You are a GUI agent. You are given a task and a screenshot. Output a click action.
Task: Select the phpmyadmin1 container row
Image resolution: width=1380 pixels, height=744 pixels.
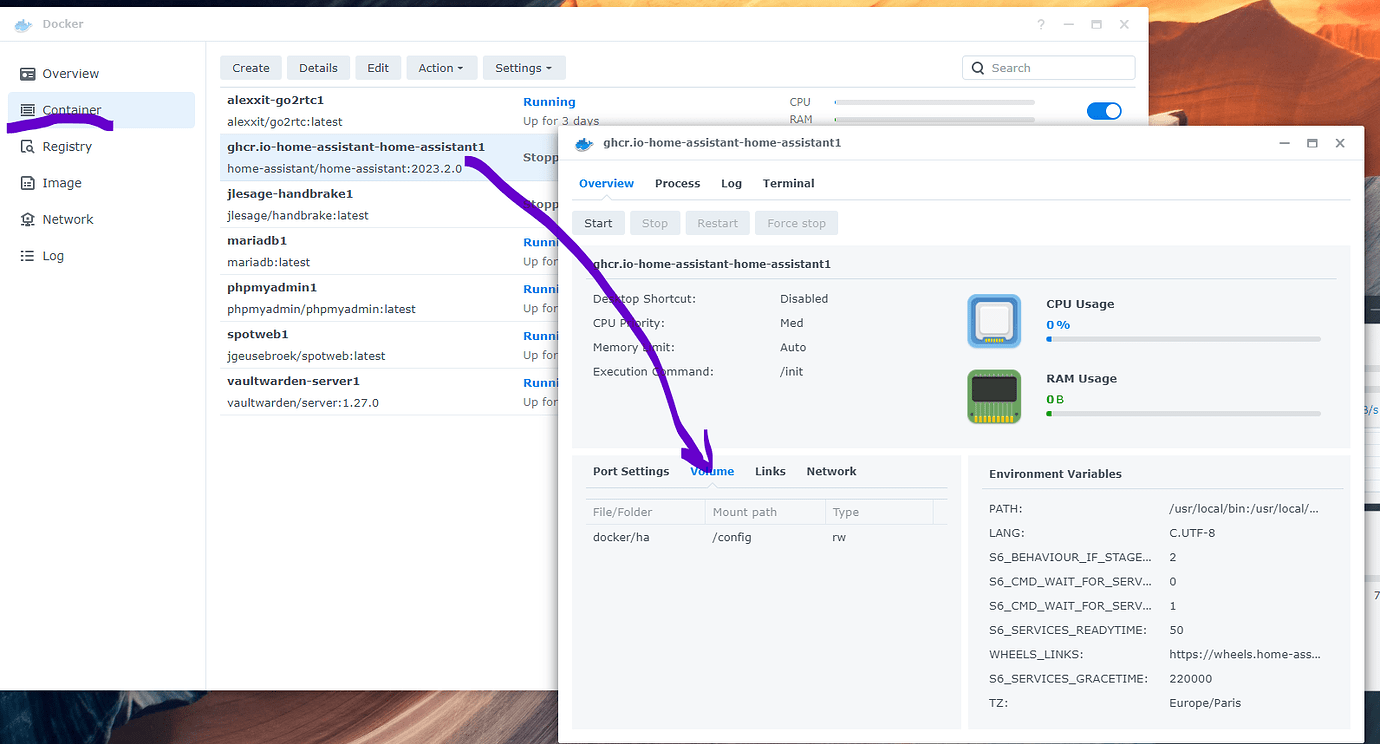pos(388,298)
